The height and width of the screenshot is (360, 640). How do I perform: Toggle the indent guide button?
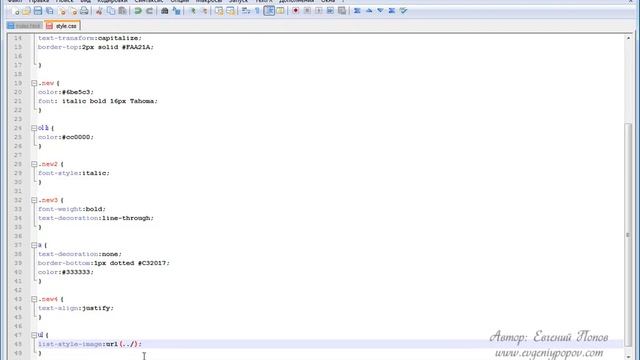pos(269,11)
